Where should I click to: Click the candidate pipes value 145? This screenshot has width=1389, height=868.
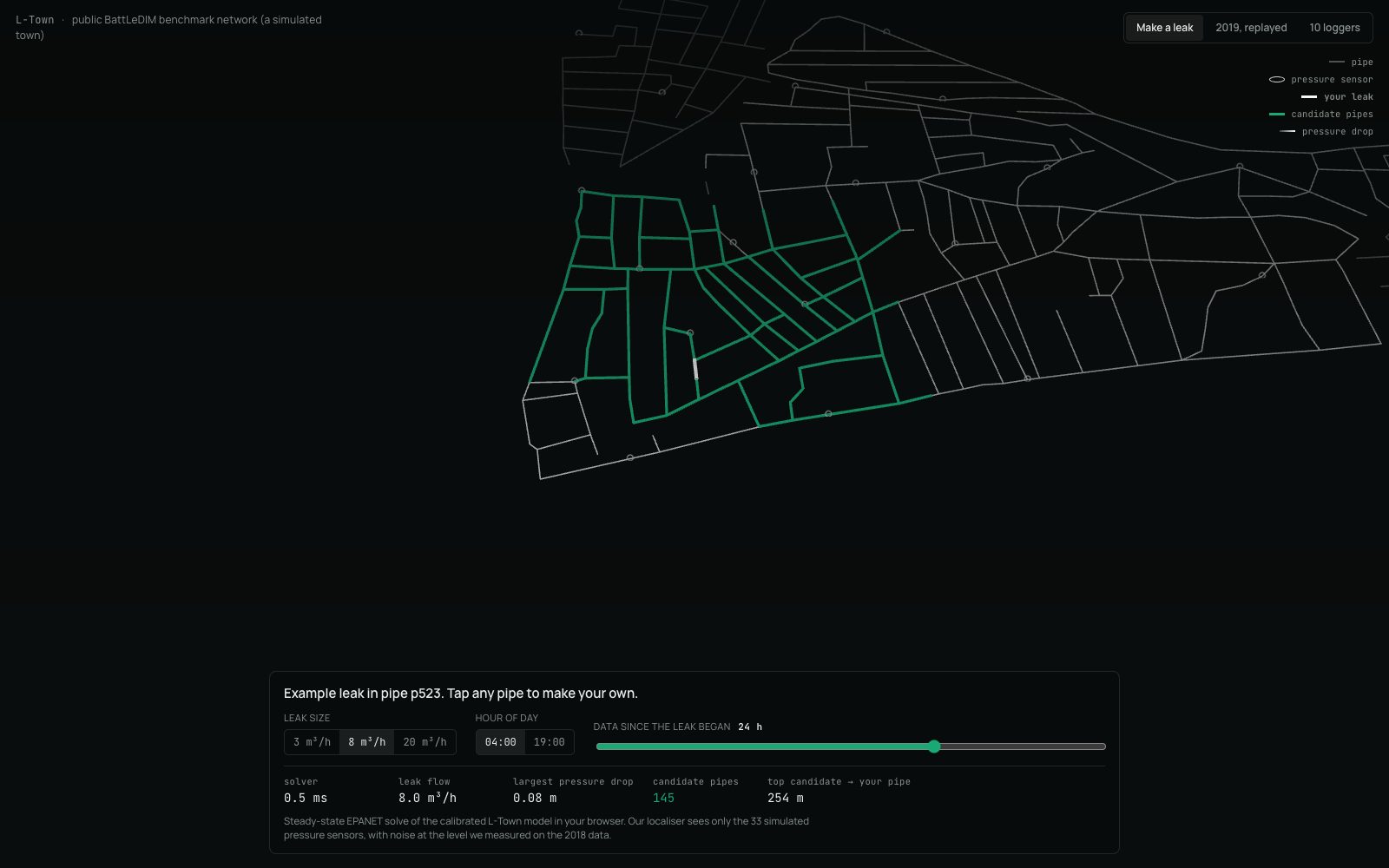pyautogui.click(x=663, y=798)
